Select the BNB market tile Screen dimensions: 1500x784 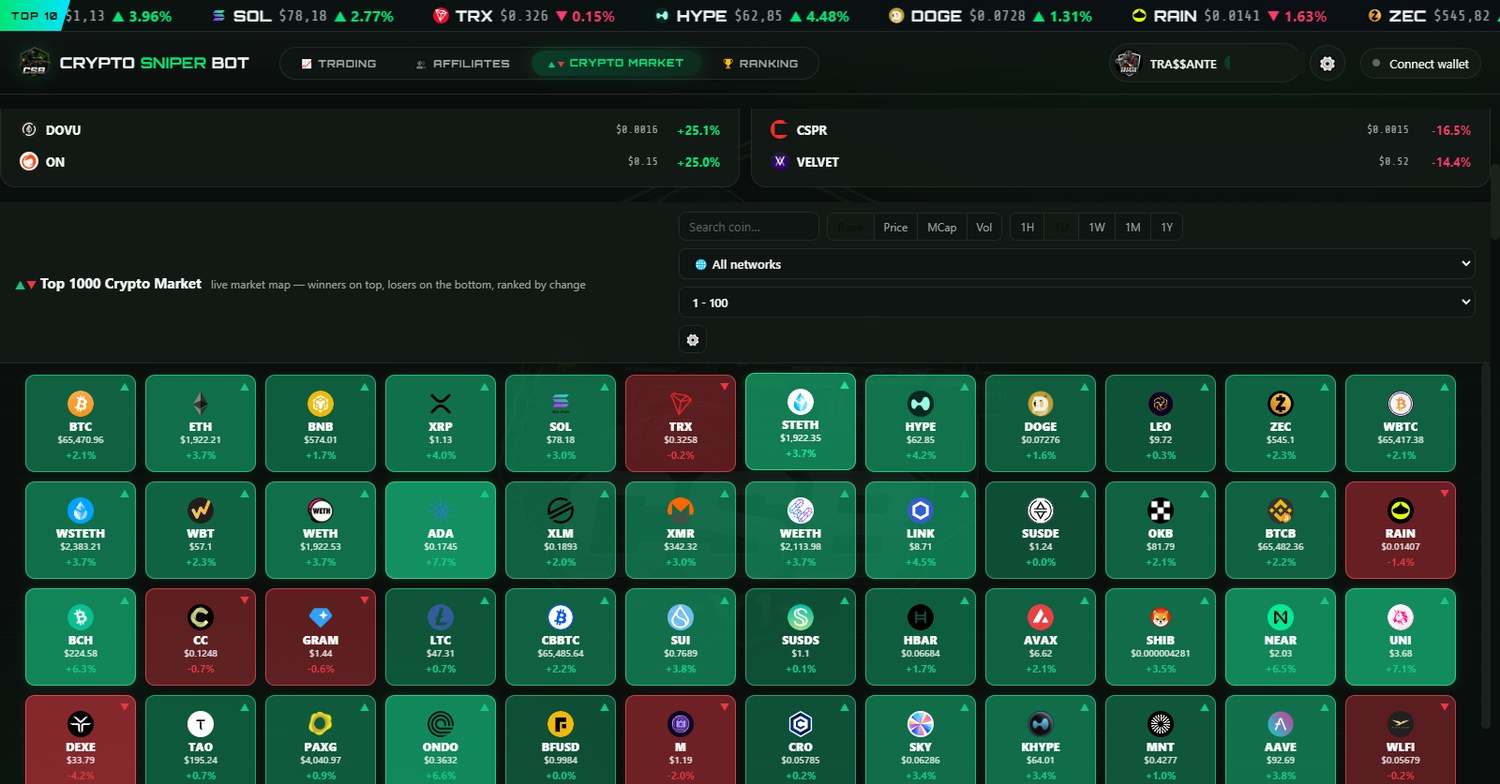[320, 423]
